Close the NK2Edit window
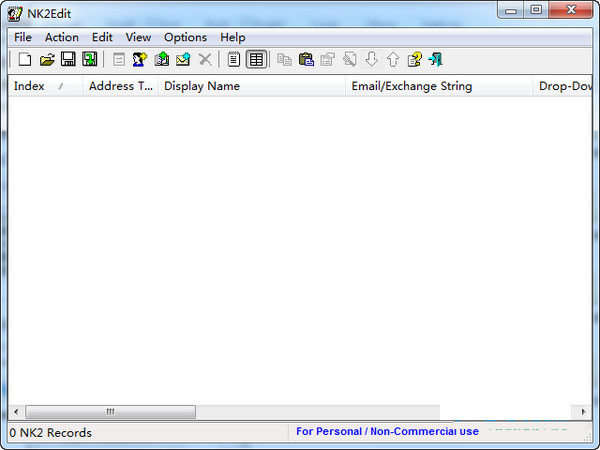600x450 pixels. [x=571, y=10]
